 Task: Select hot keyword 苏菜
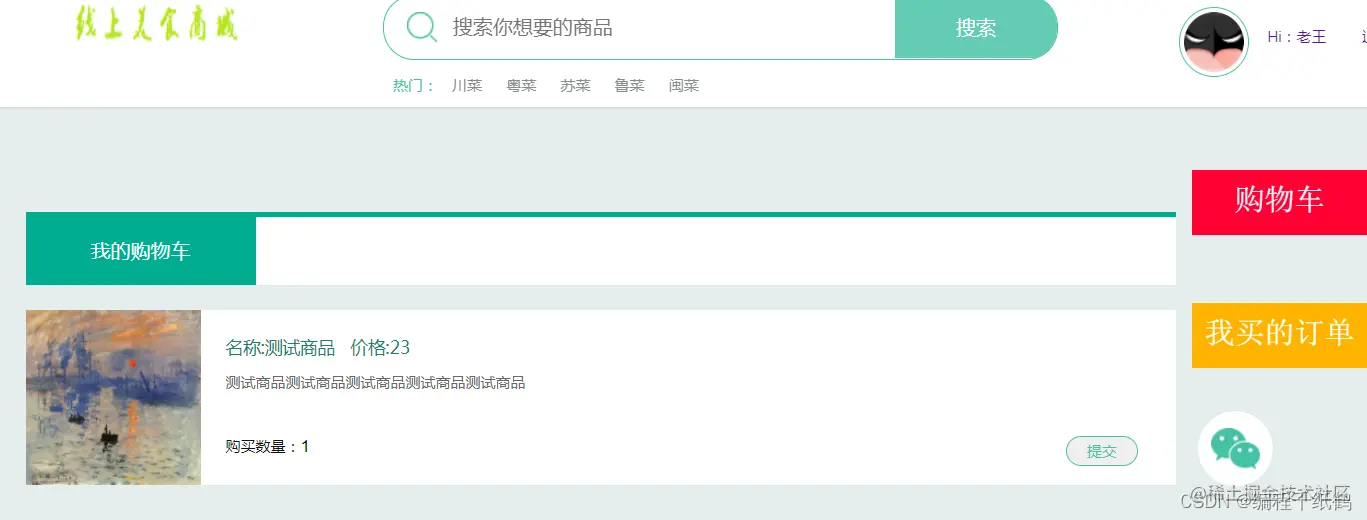point(575,86)
